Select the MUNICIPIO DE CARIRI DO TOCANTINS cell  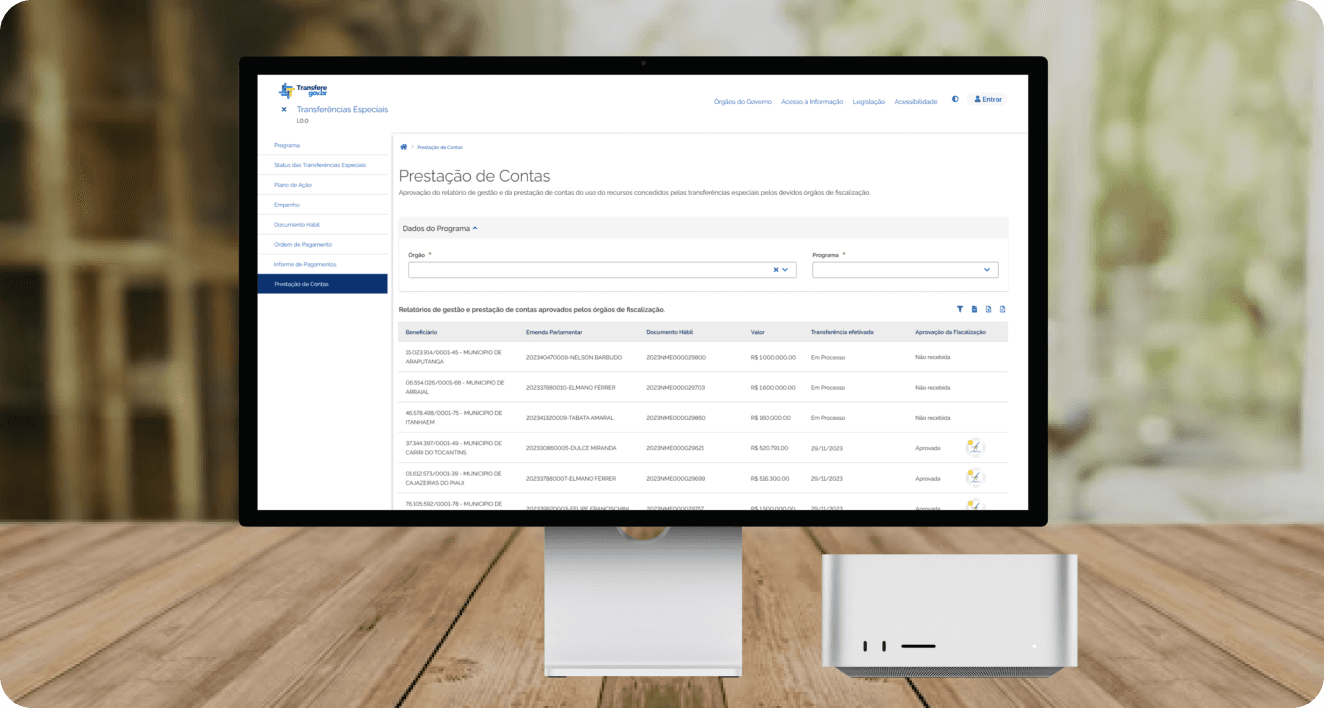click(x=454, y=448)
